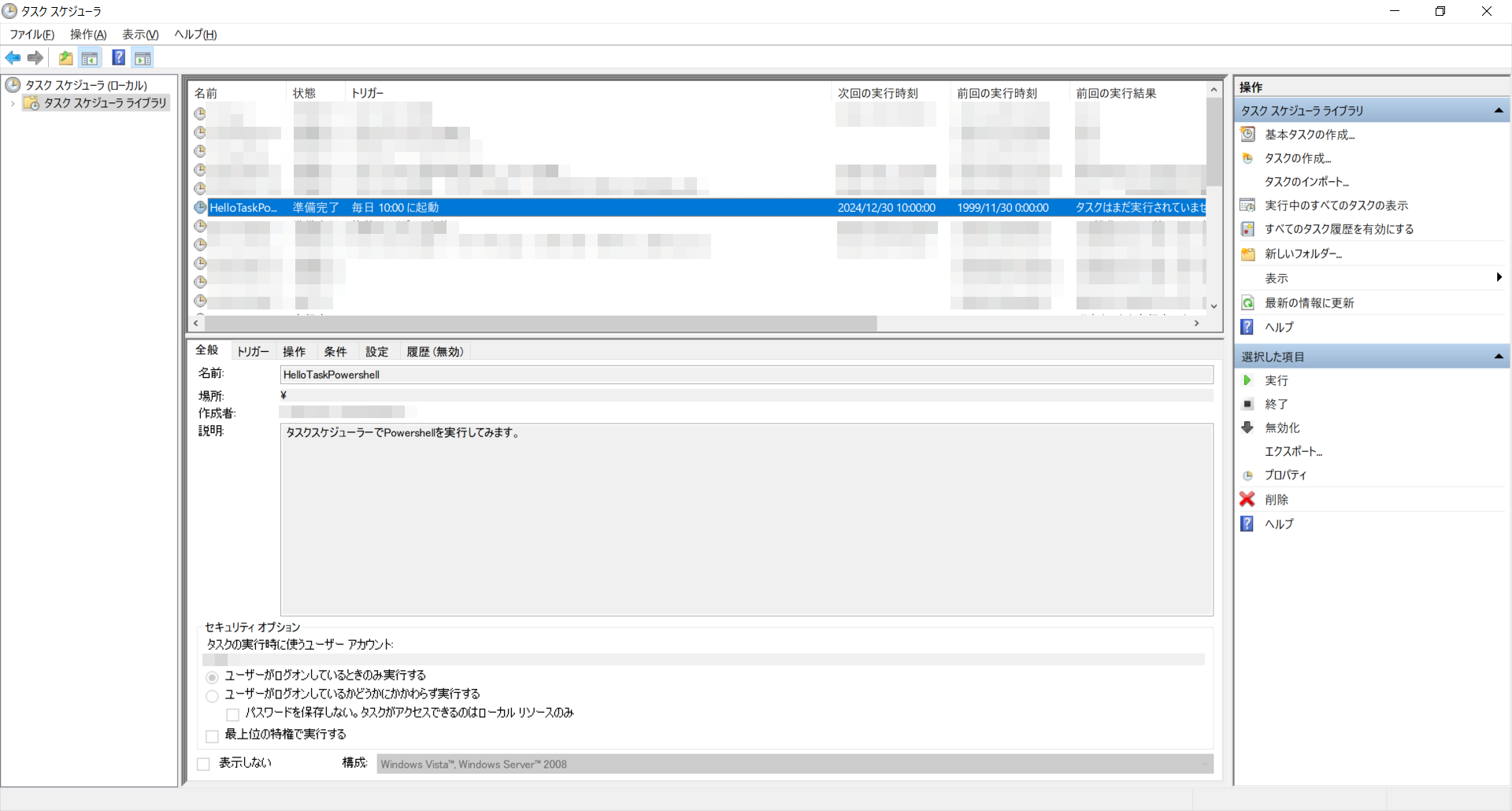Click the green Run (実行) icon
Screen dimensions: 1512x811
click(1247, 380)
